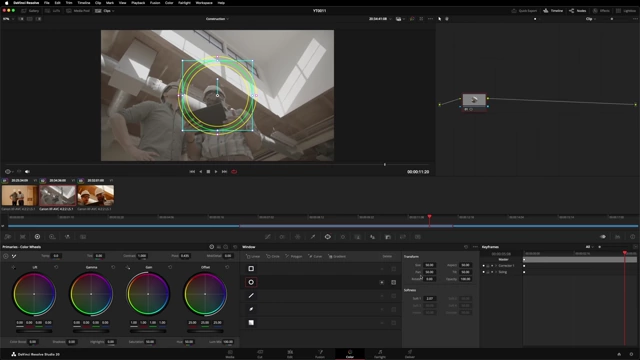Open the Power Window palette icon
640x360 pixels.
click(x=328, y=237)
